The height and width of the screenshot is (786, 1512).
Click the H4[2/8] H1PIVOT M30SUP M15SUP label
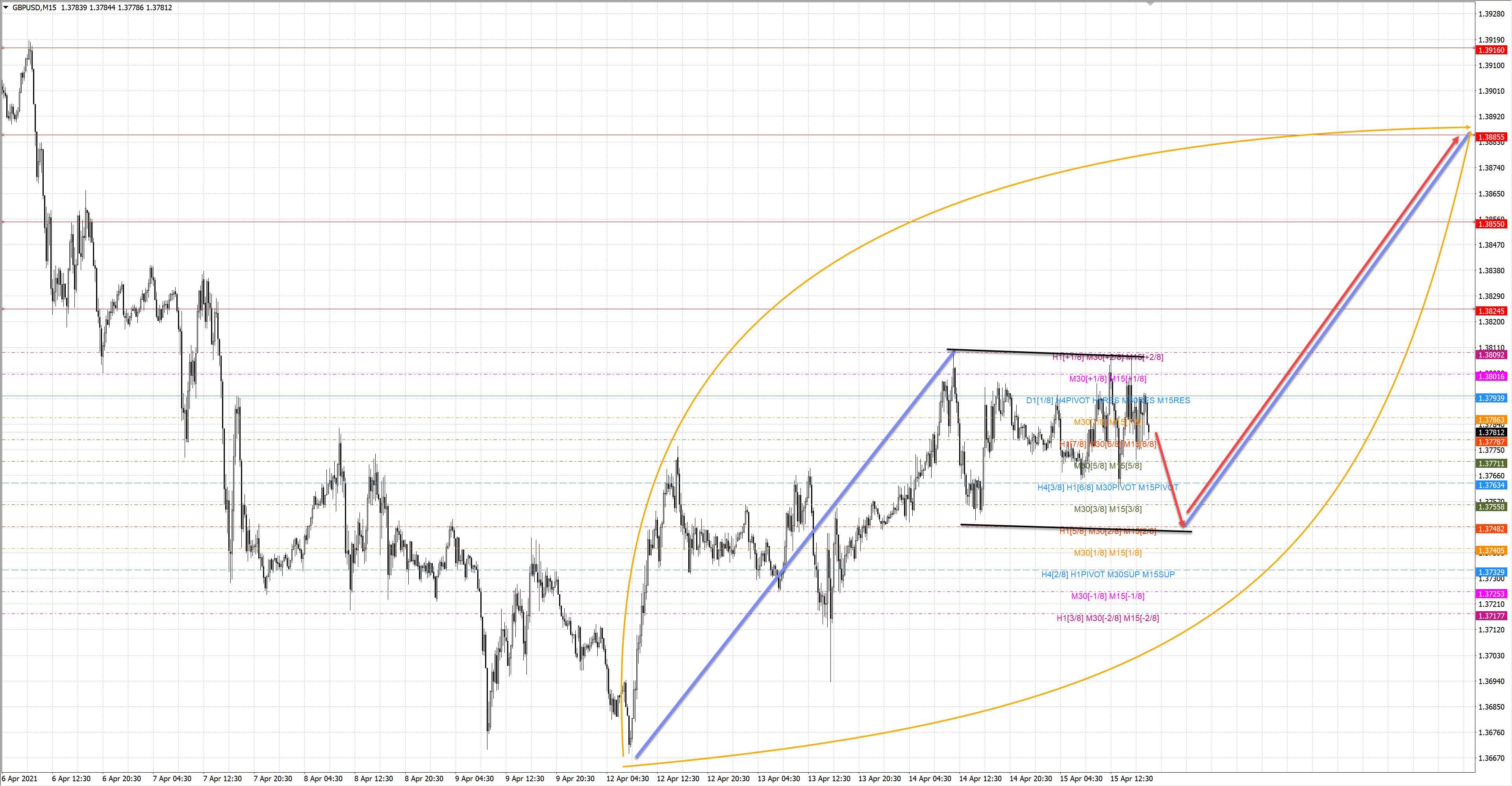click(1108, 575)
